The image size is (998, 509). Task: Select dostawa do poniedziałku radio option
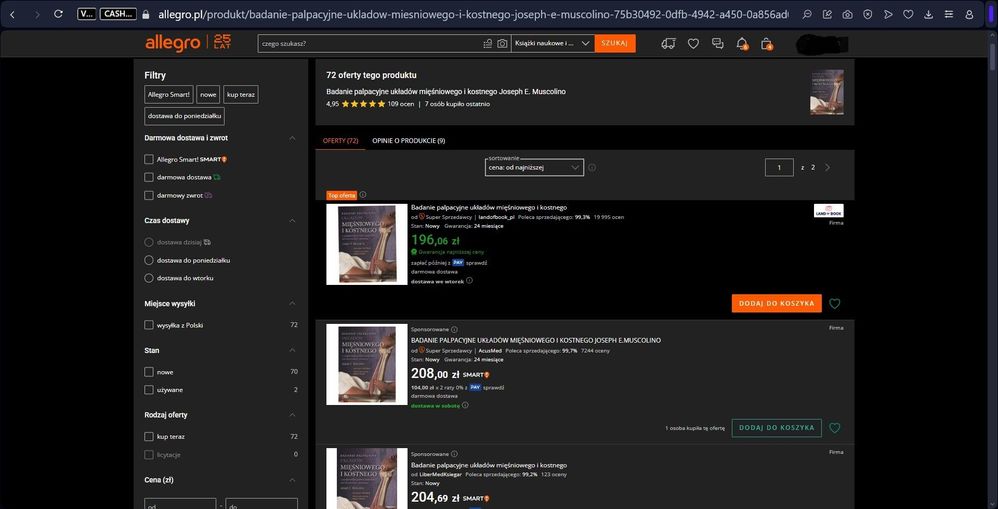point(149,260)
